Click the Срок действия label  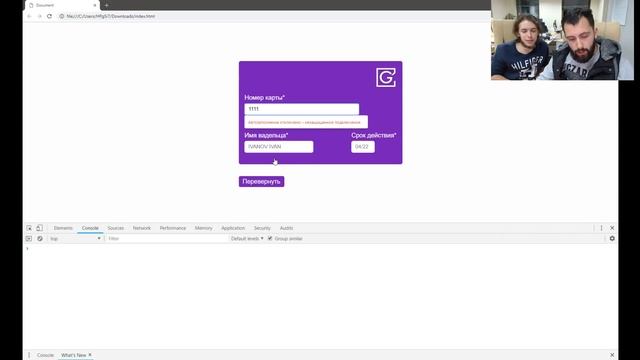click(x=373, y=135)
